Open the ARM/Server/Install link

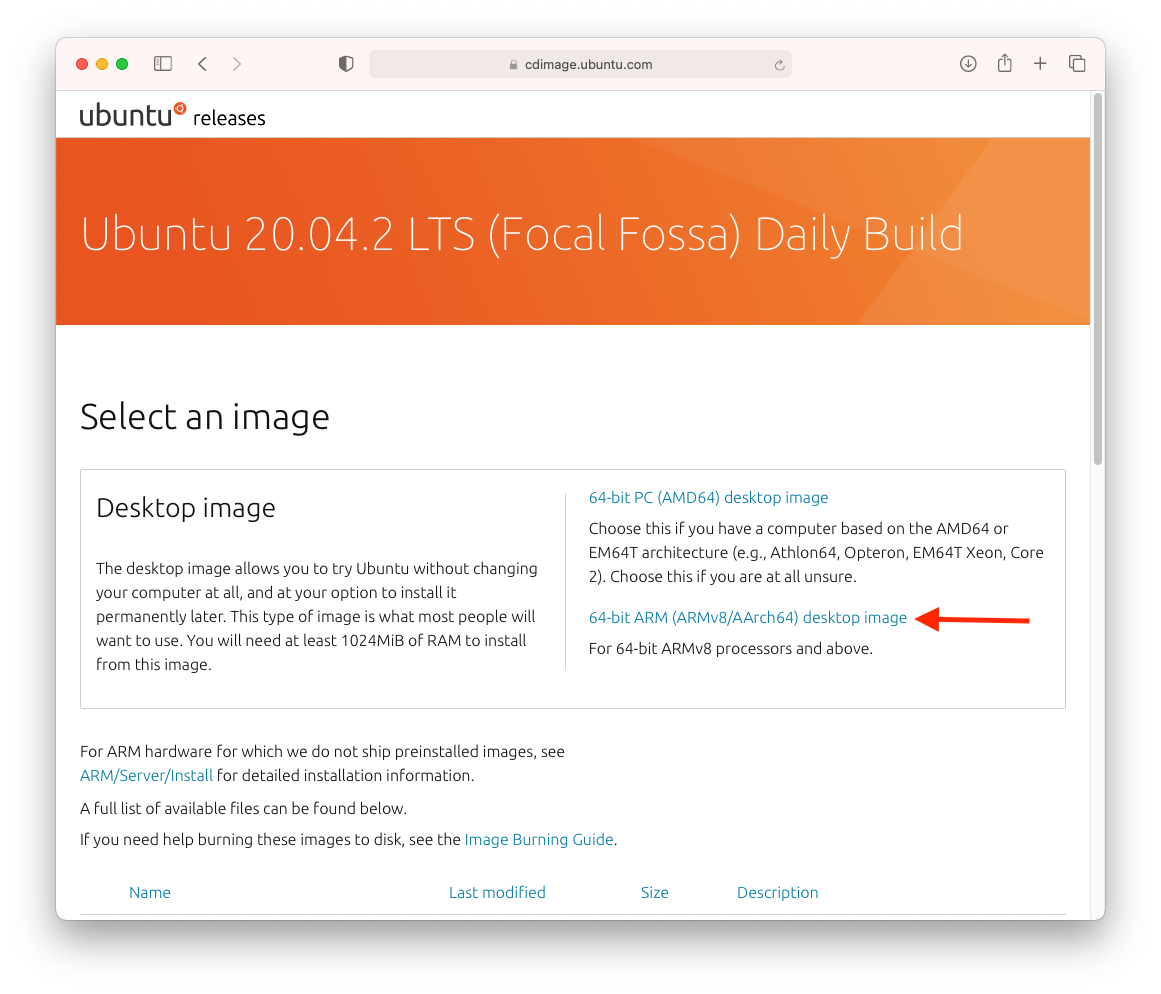coord(146,775)
